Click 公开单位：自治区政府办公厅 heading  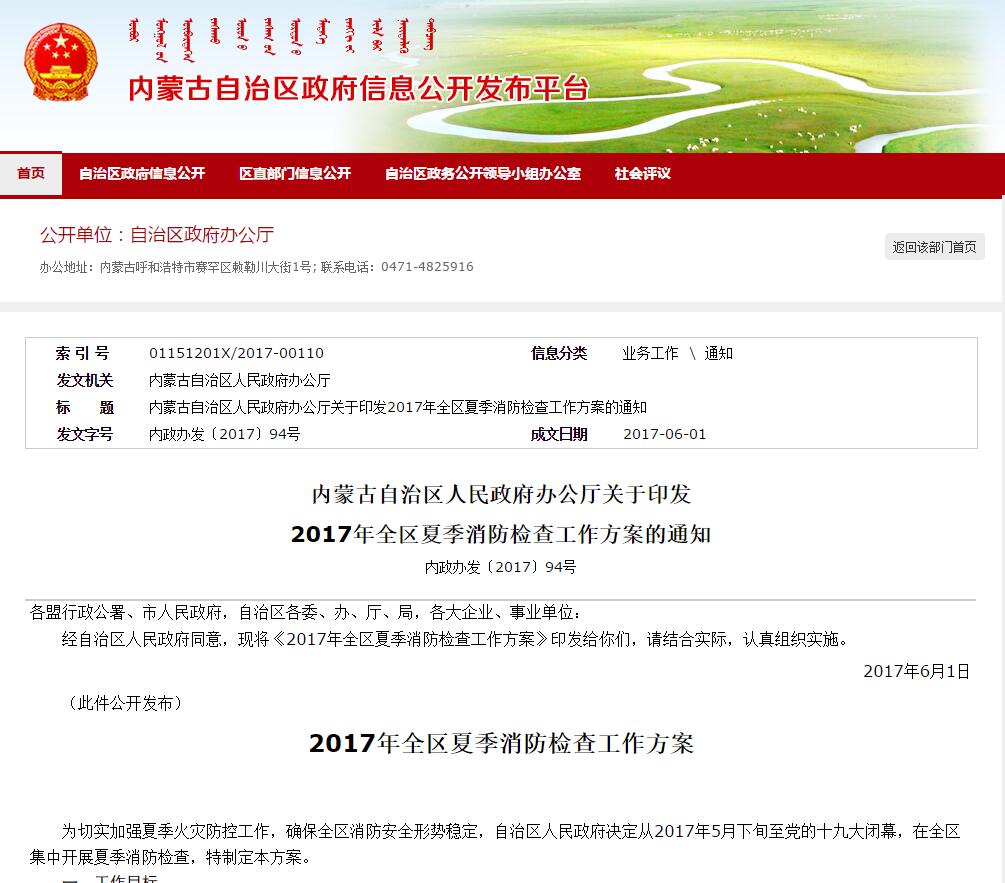pyautogui.click(x=157, y=235)
